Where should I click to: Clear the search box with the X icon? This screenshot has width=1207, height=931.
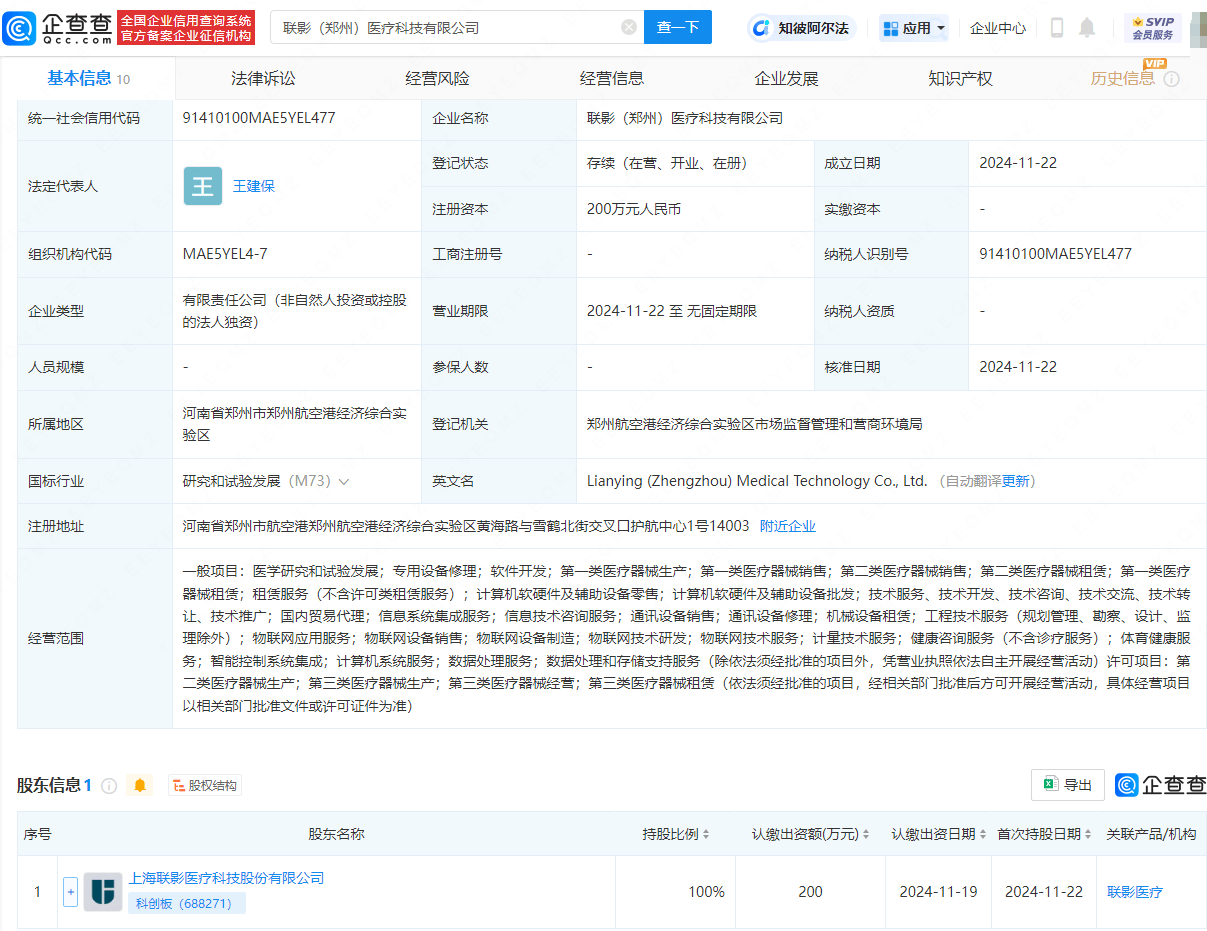[629, 27]
